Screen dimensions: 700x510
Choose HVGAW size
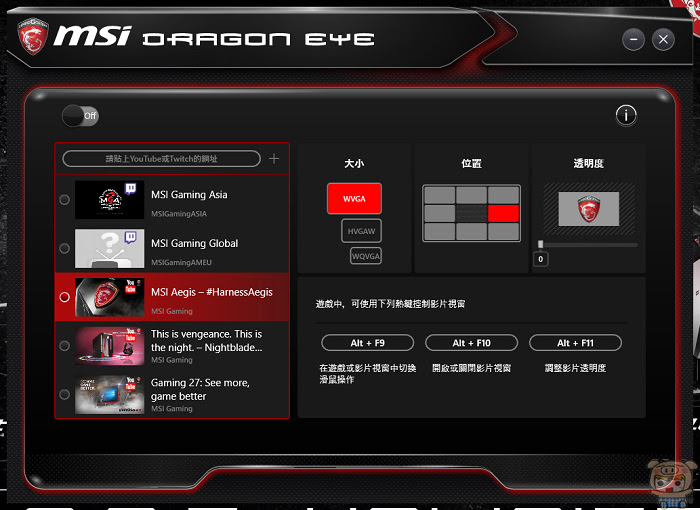tap(362, 231)
